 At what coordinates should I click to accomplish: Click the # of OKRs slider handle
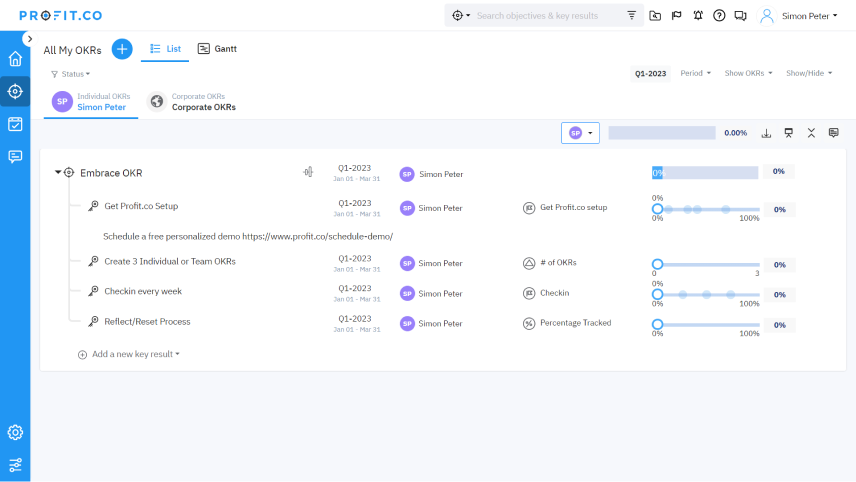[657, 264]
